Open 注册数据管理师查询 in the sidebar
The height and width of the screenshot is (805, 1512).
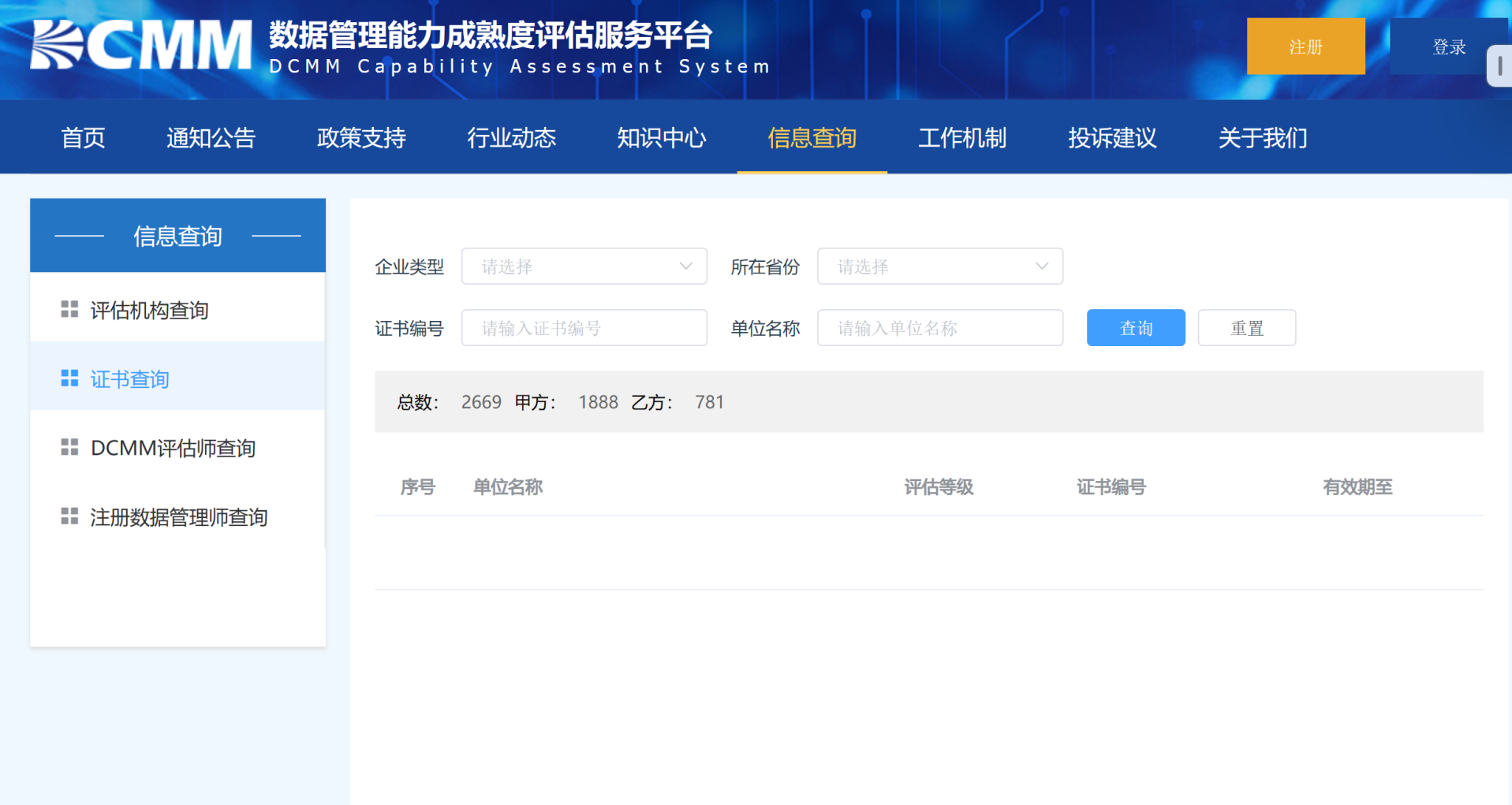177,516
